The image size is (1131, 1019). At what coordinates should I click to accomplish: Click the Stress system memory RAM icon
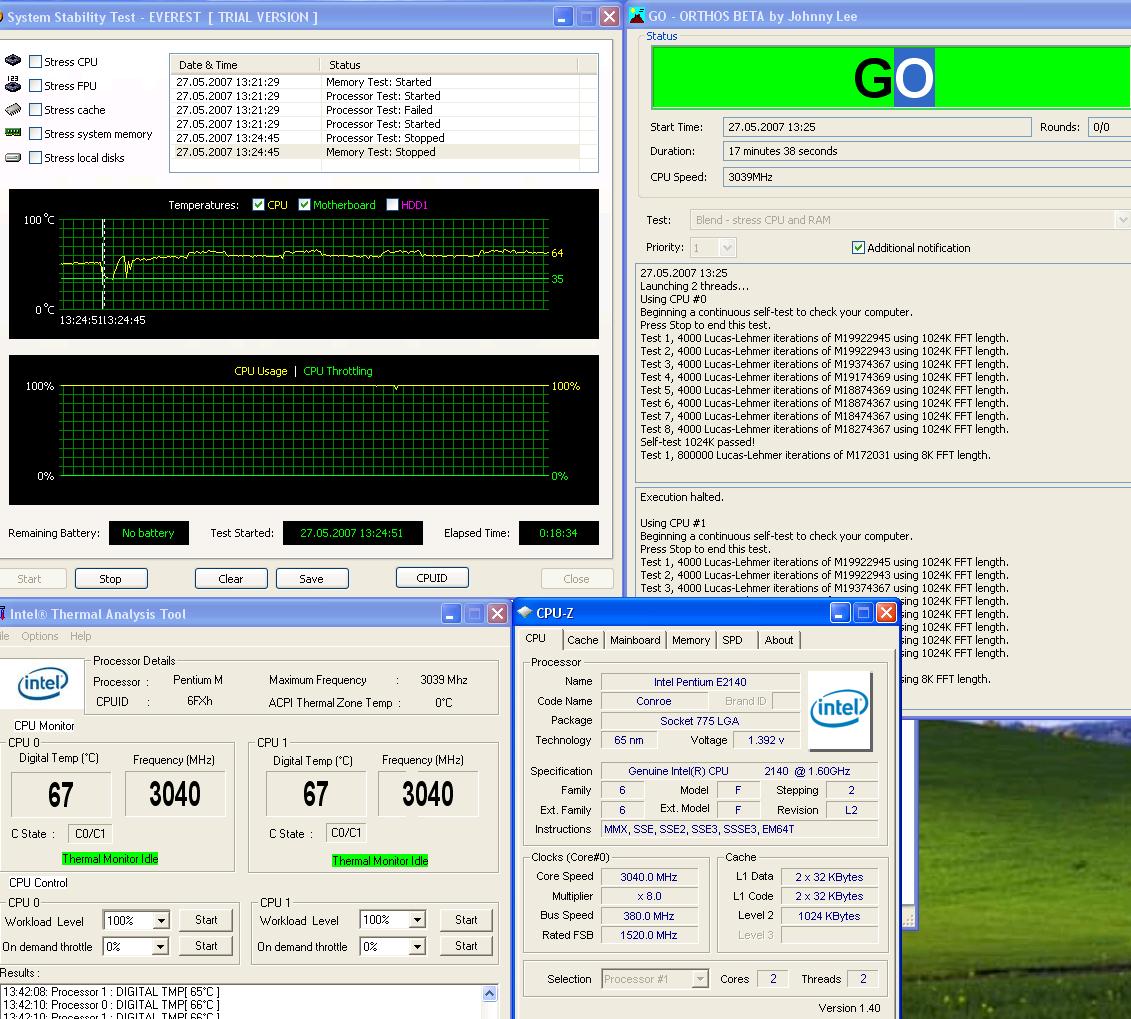tap(13, 133)
